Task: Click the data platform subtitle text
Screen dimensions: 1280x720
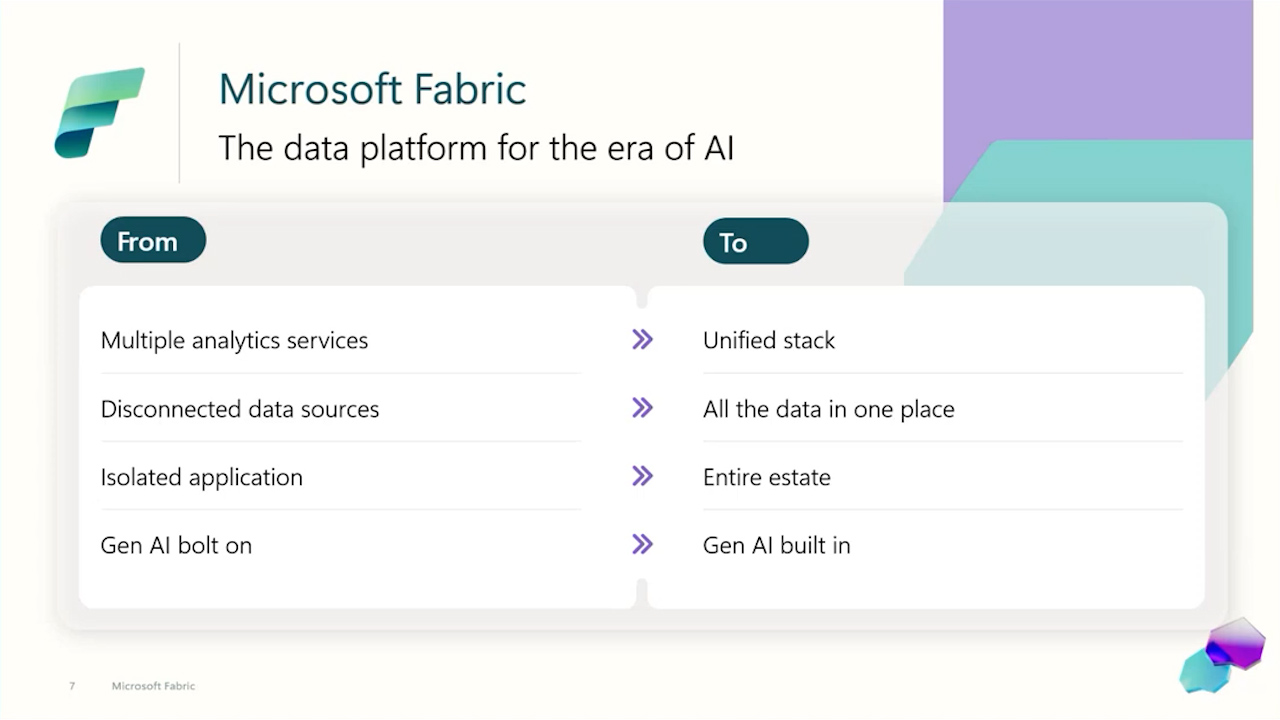Action: [476, 149]
